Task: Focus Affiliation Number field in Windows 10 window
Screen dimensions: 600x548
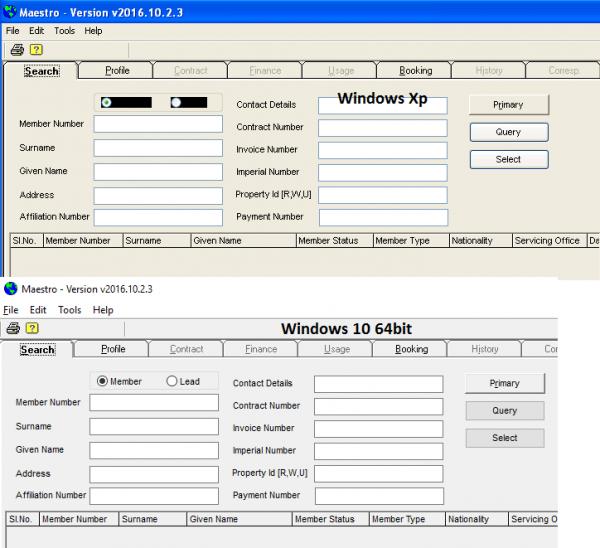Action: coord(154,496)
